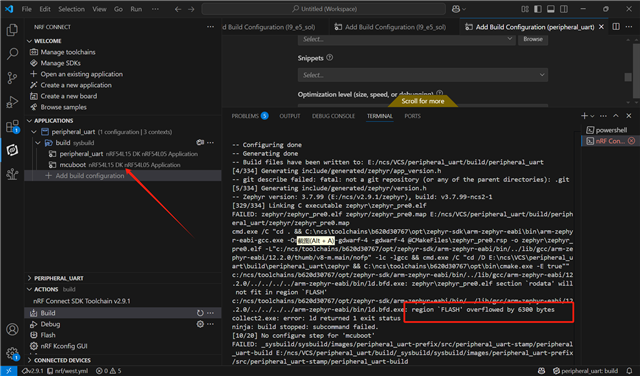Toggle the bottom panel layout icon

point(551,9)
